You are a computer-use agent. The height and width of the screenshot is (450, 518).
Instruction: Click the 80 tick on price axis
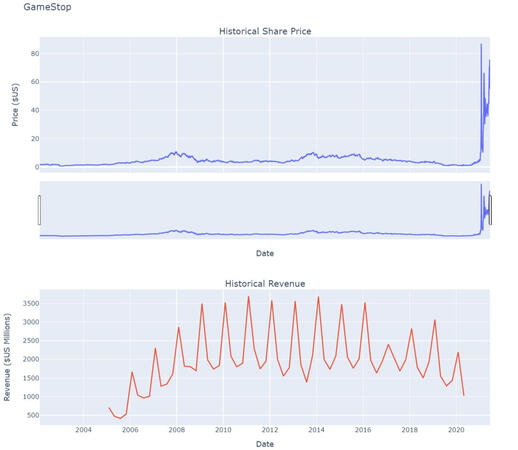click(35, 53)
